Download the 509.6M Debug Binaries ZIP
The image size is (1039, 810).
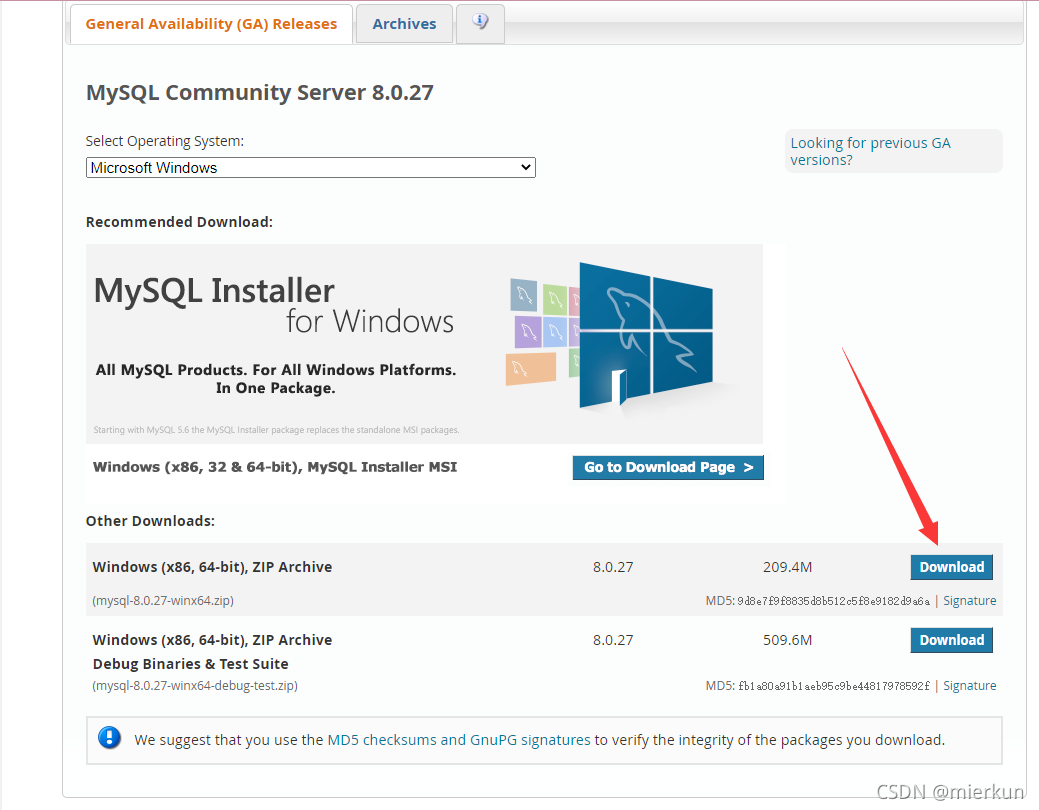click(x=952, y=640)
